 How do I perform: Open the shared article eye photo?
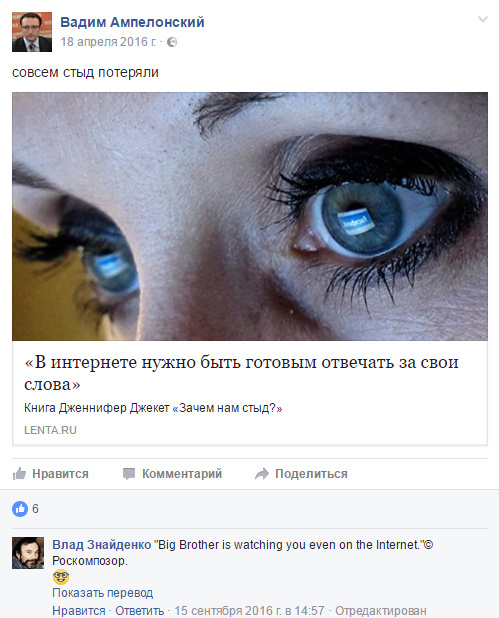point(250,216)
